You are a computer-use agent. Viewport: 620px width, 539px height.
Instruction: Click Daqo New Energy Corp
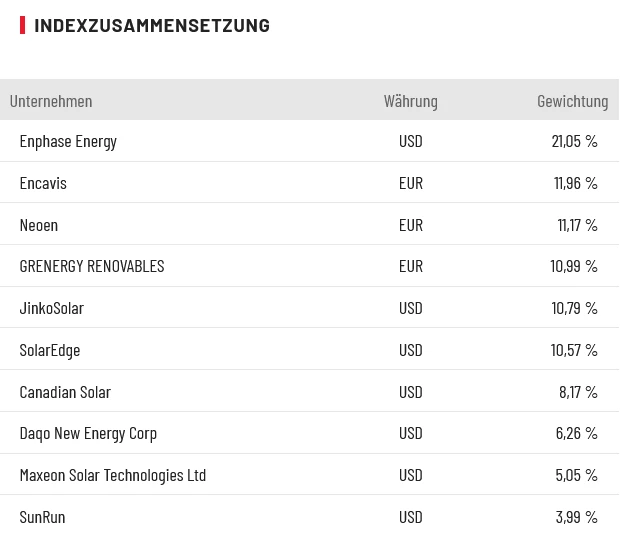click(x=88, y=433)
